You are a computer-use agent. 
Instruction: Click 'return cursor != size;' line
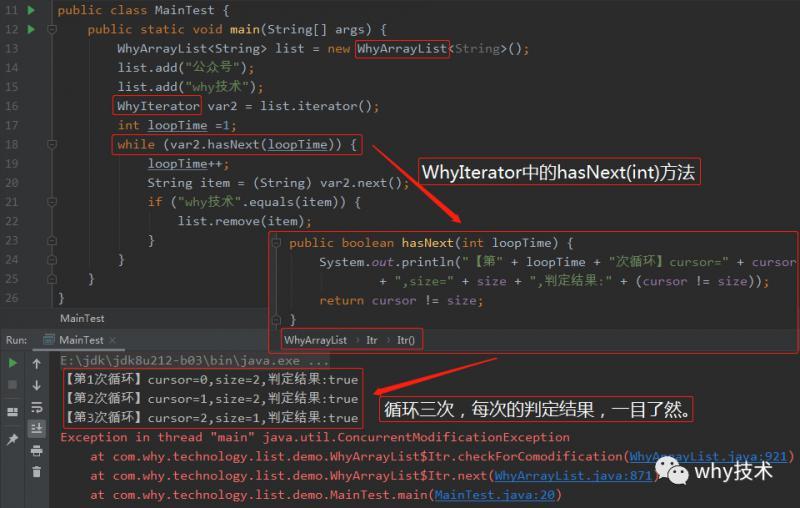point(401,301)
